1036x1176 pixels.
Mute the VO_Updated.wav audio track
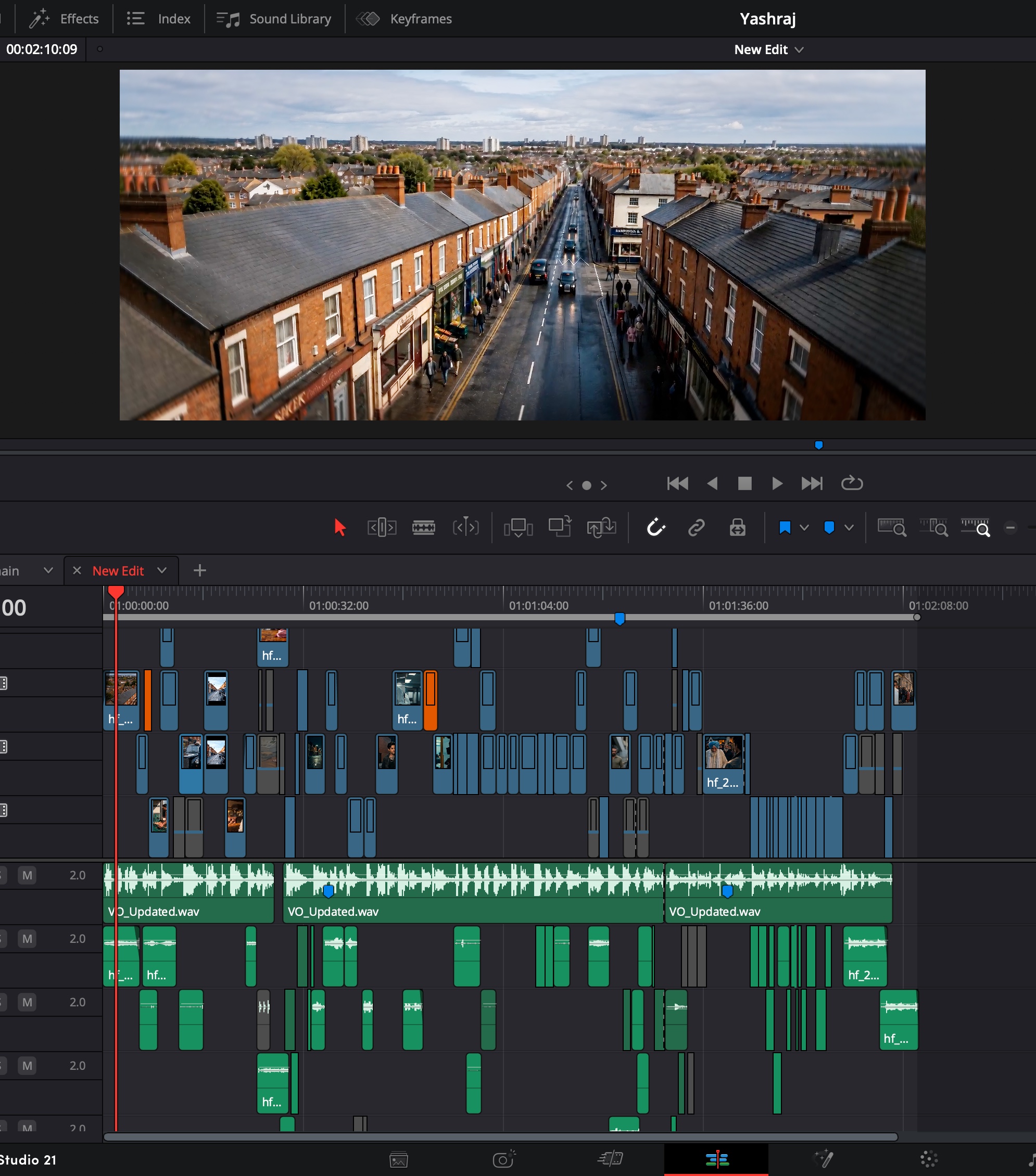pyautogui.click(x=27, y=875)
